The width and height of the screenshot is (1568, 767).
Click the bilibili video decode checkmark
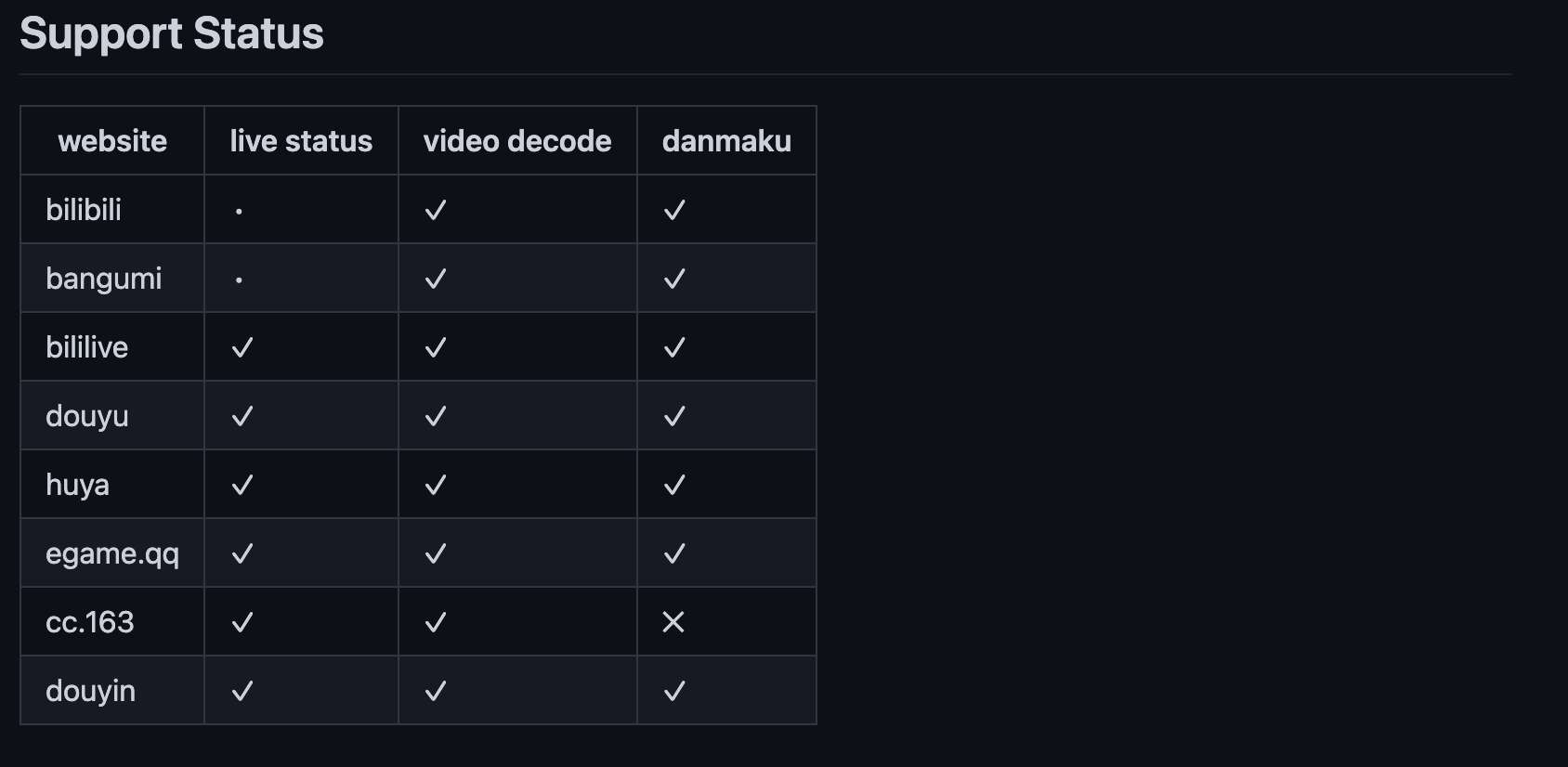[x=435, y=211]
